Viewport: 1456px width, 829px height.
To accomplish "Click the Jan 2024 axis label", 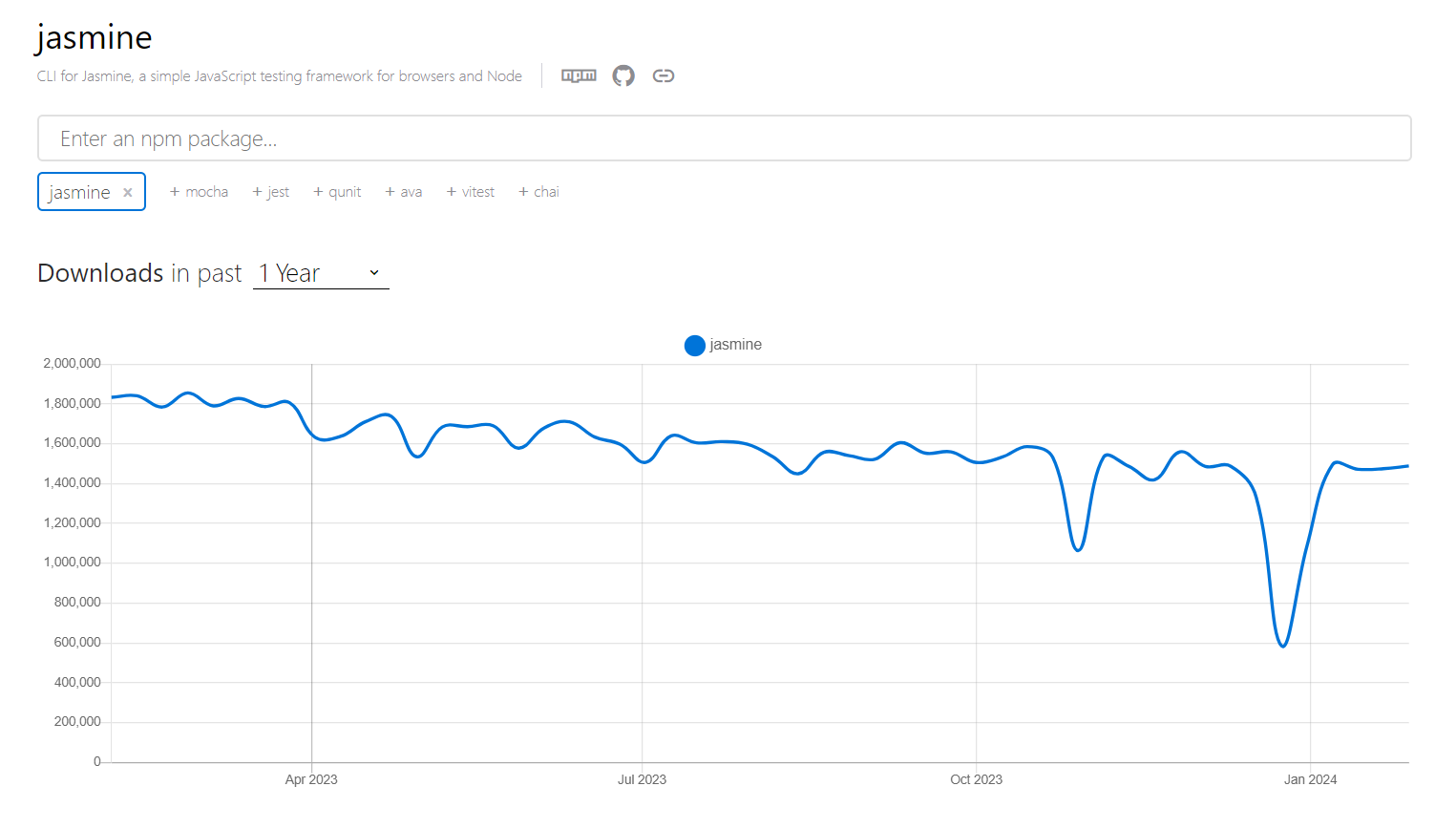I will tap(1310, 779).
